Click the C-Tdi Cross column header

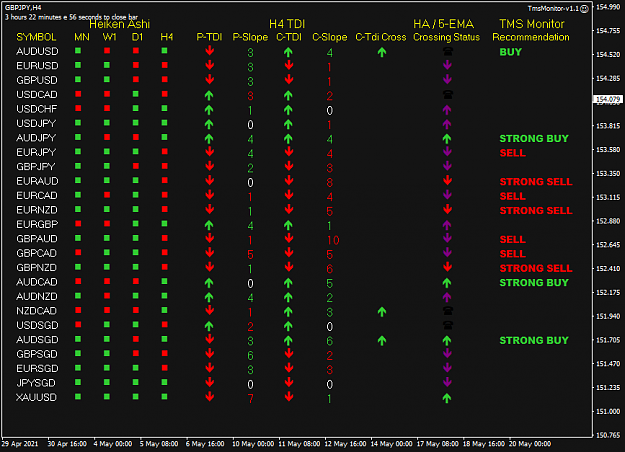[381, 37]
